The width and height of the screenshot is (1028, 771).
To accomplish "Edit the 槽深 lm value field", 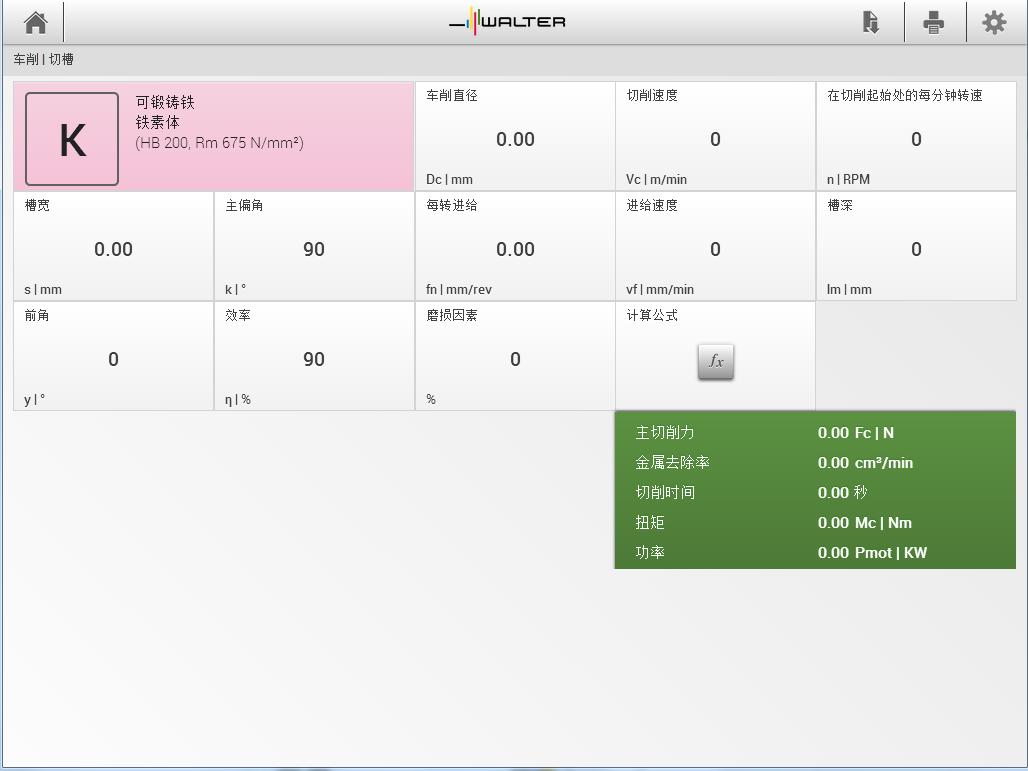I will (916, 247).
